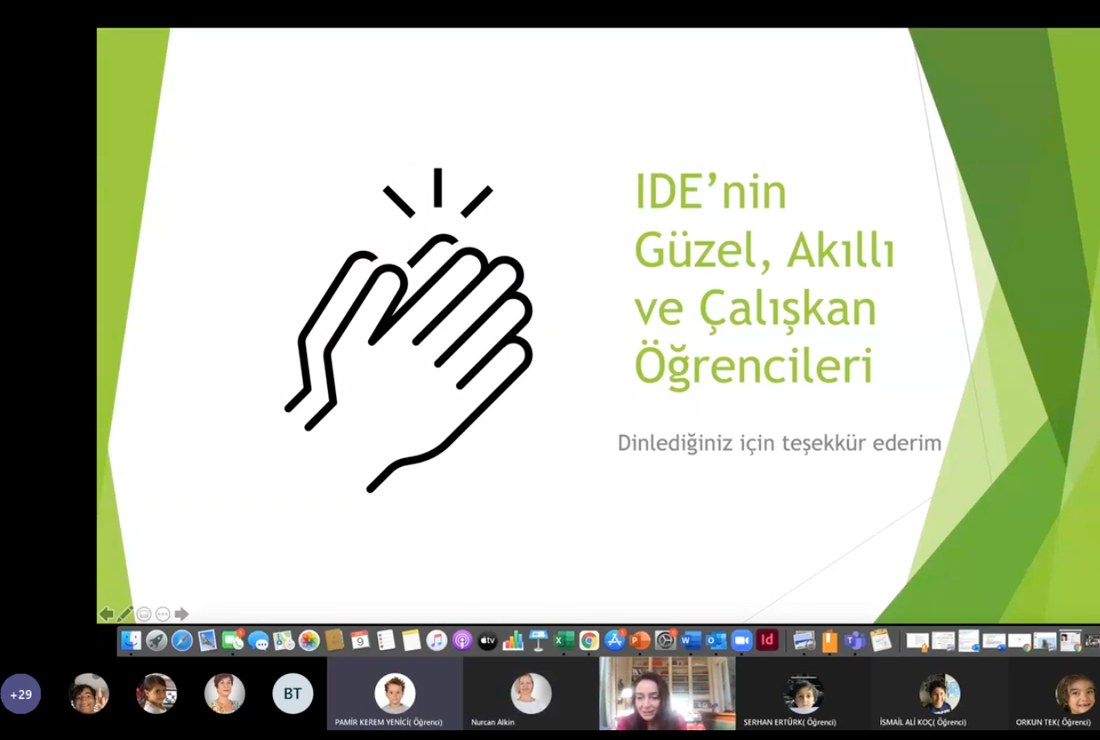Open the Notes app in the dock

[x=411, y=640]
